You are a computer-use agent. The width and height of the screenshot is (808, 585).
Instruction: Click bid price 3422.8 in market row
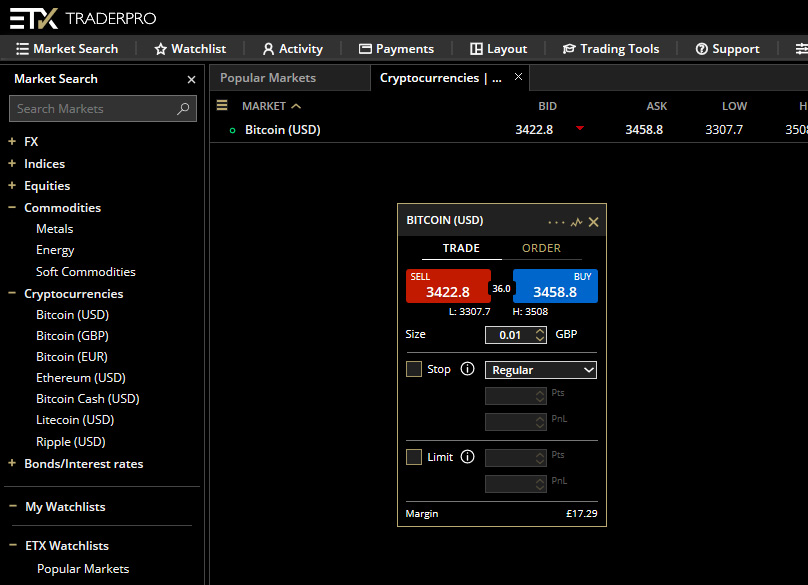534,130
